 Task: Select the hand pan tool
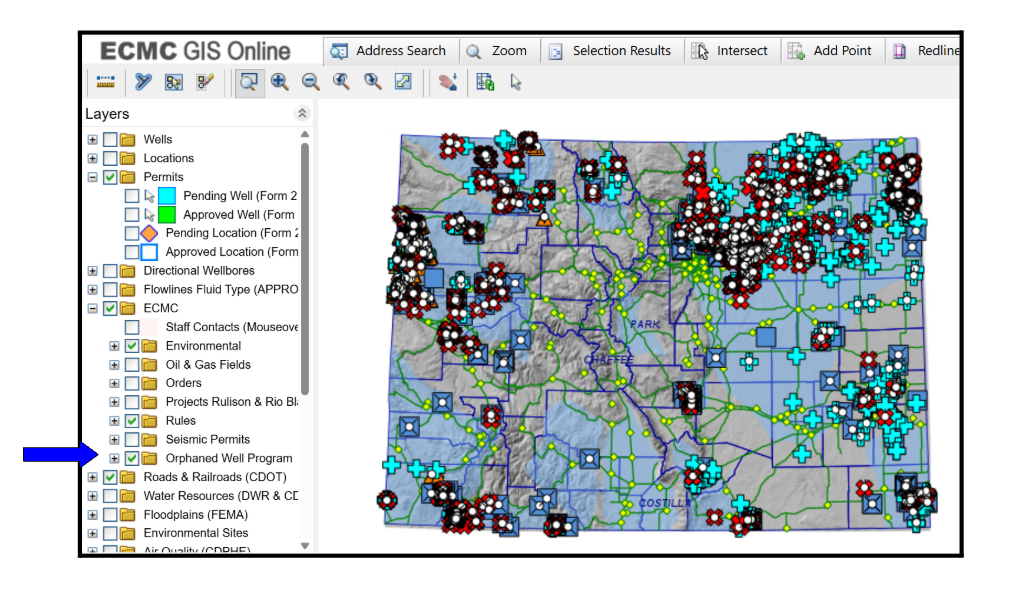pyautogui.click(x=447, y=82)
